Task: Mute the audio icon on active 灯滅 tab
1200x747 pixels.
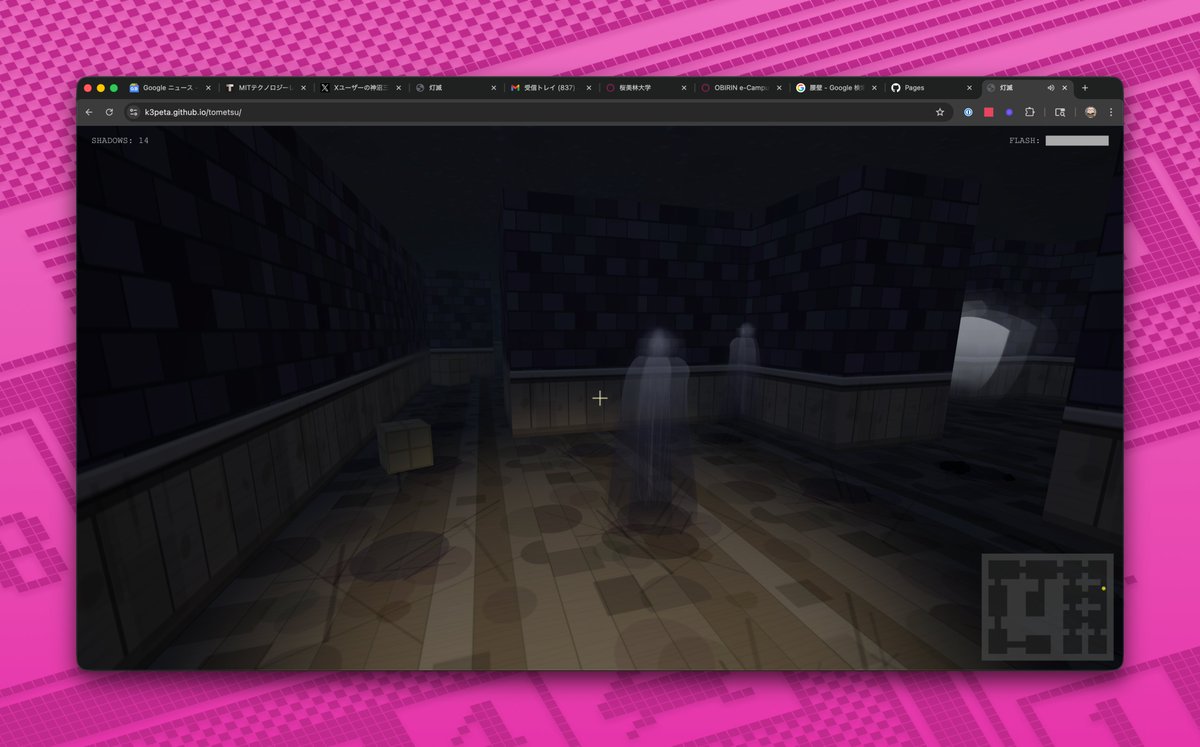Action: click(1050, 88)
